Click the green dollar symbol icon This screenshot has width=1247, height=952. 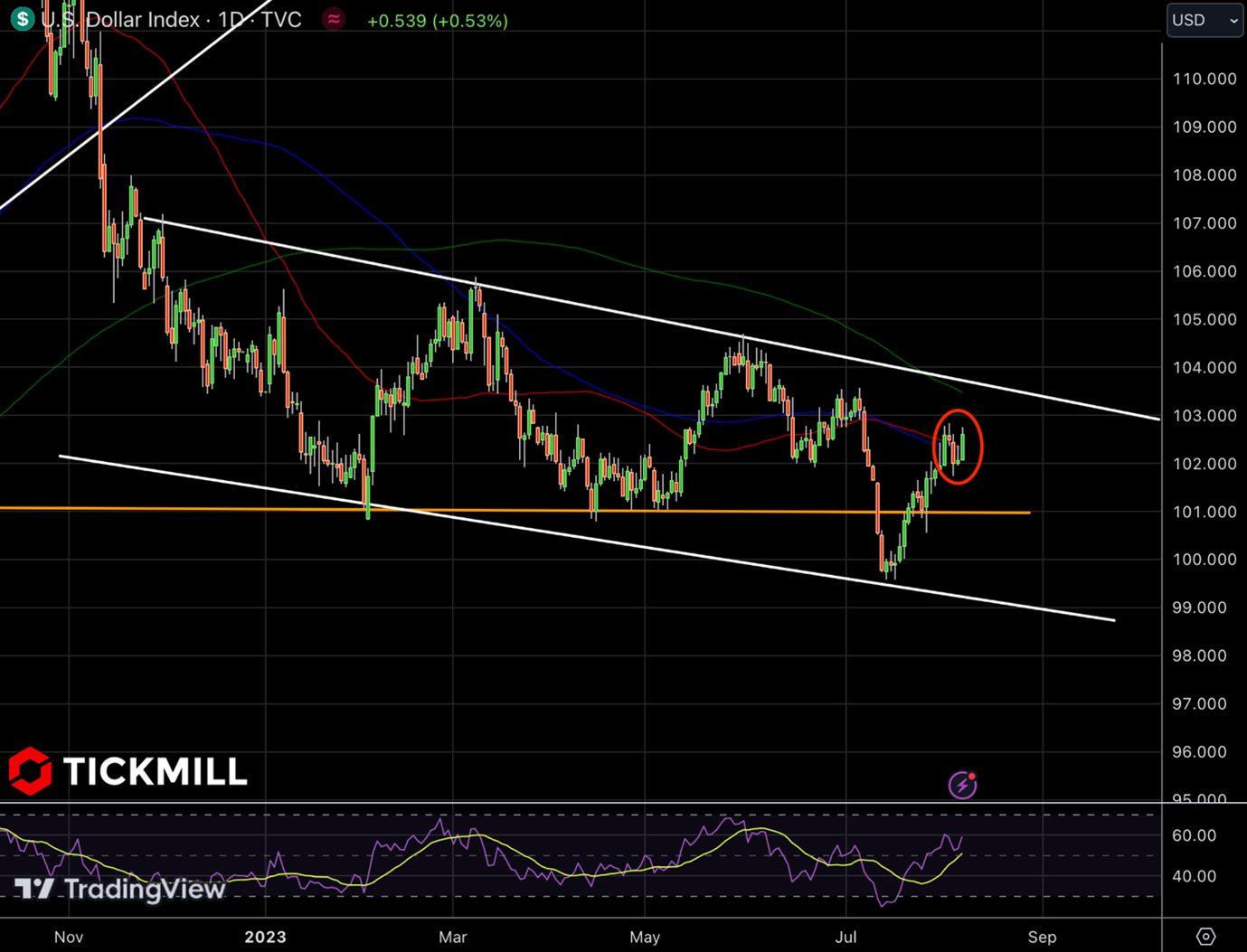[x=22, y=18]
